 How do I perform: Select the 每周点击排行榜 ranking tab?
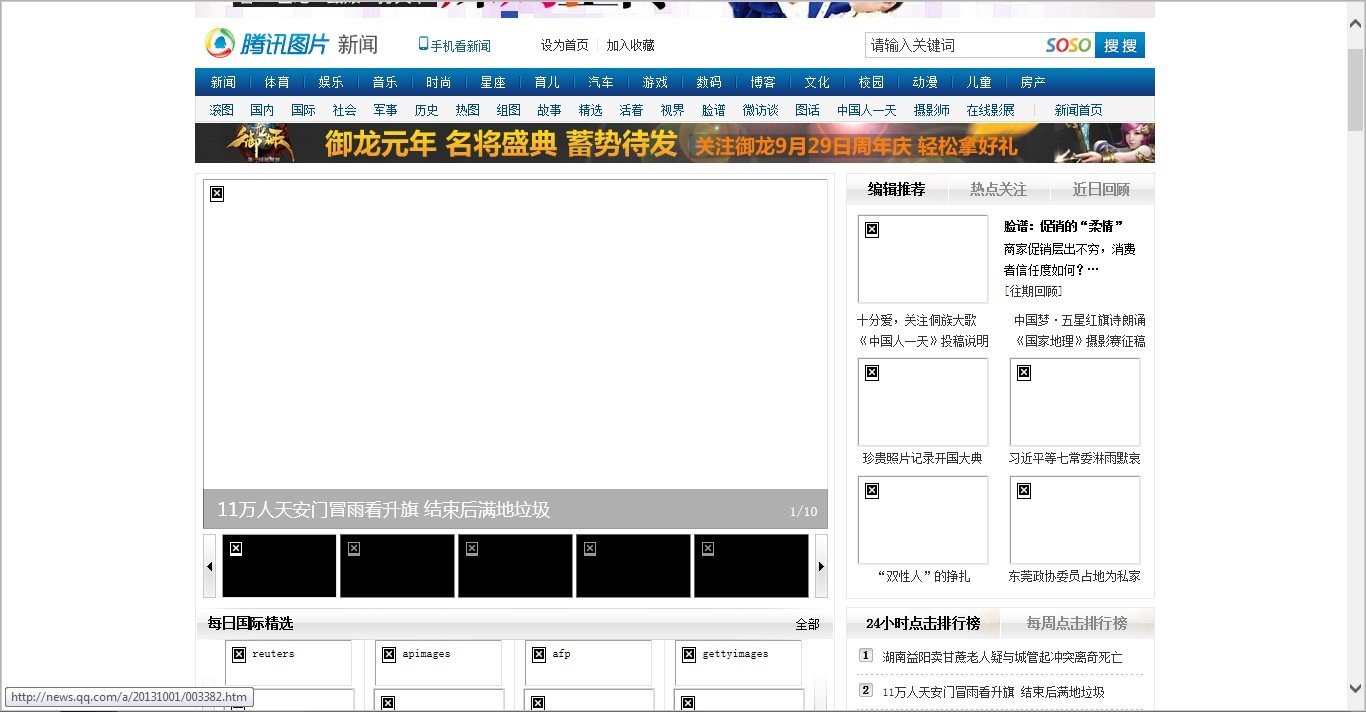point(1076,623)
